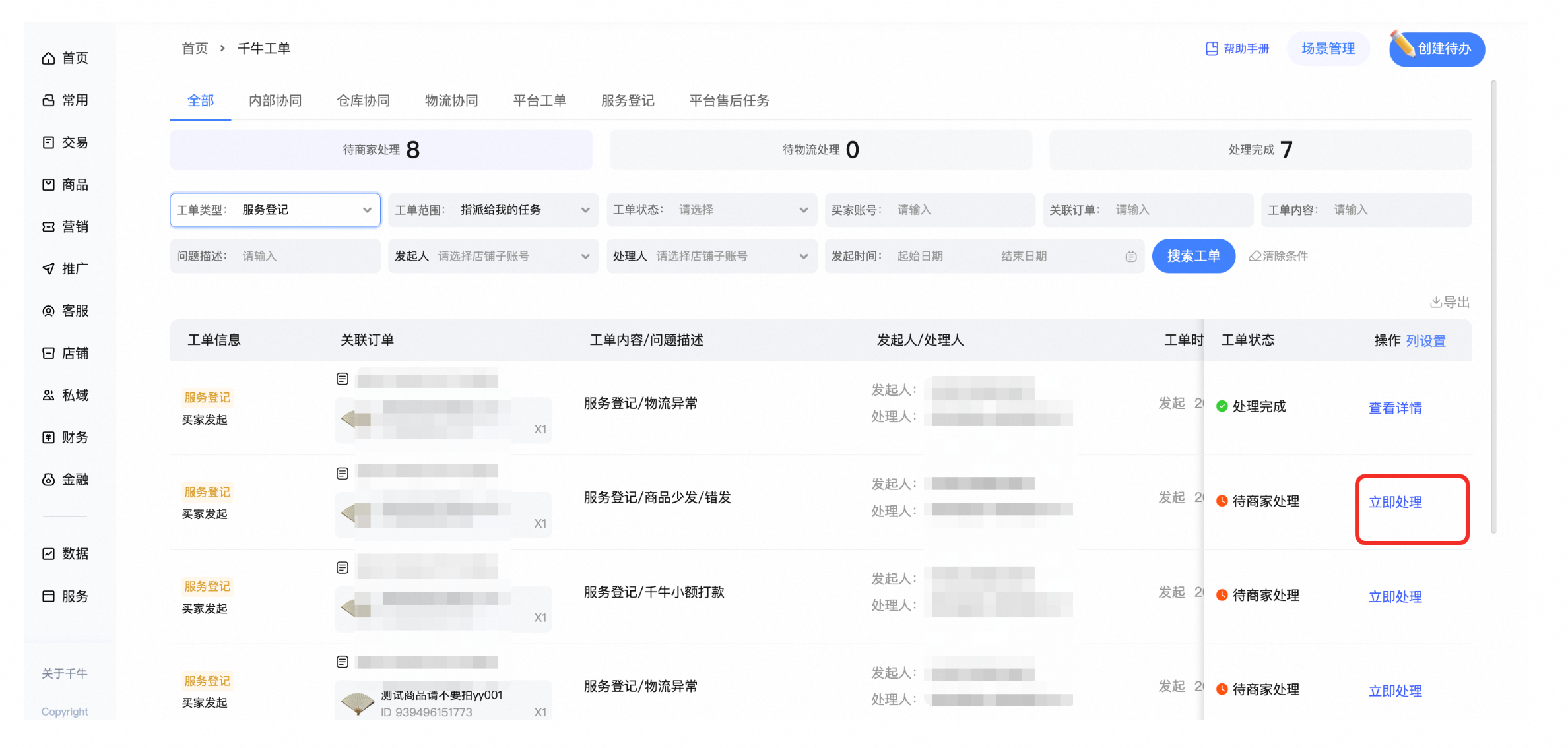This screenshot has height=748, width=1568.
Task: Switch to the 平台售后任务 tab
Action: tap(729, 101)
